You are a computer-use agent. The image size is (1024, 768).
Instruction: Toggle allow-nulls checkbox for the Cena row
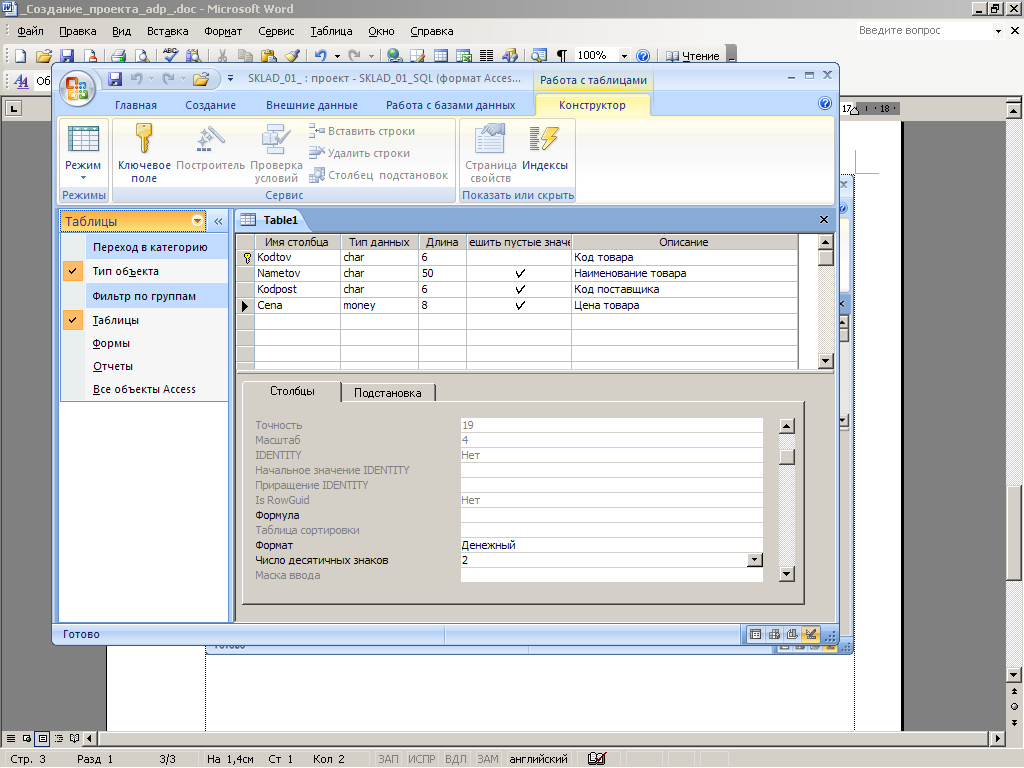[520, 305]
